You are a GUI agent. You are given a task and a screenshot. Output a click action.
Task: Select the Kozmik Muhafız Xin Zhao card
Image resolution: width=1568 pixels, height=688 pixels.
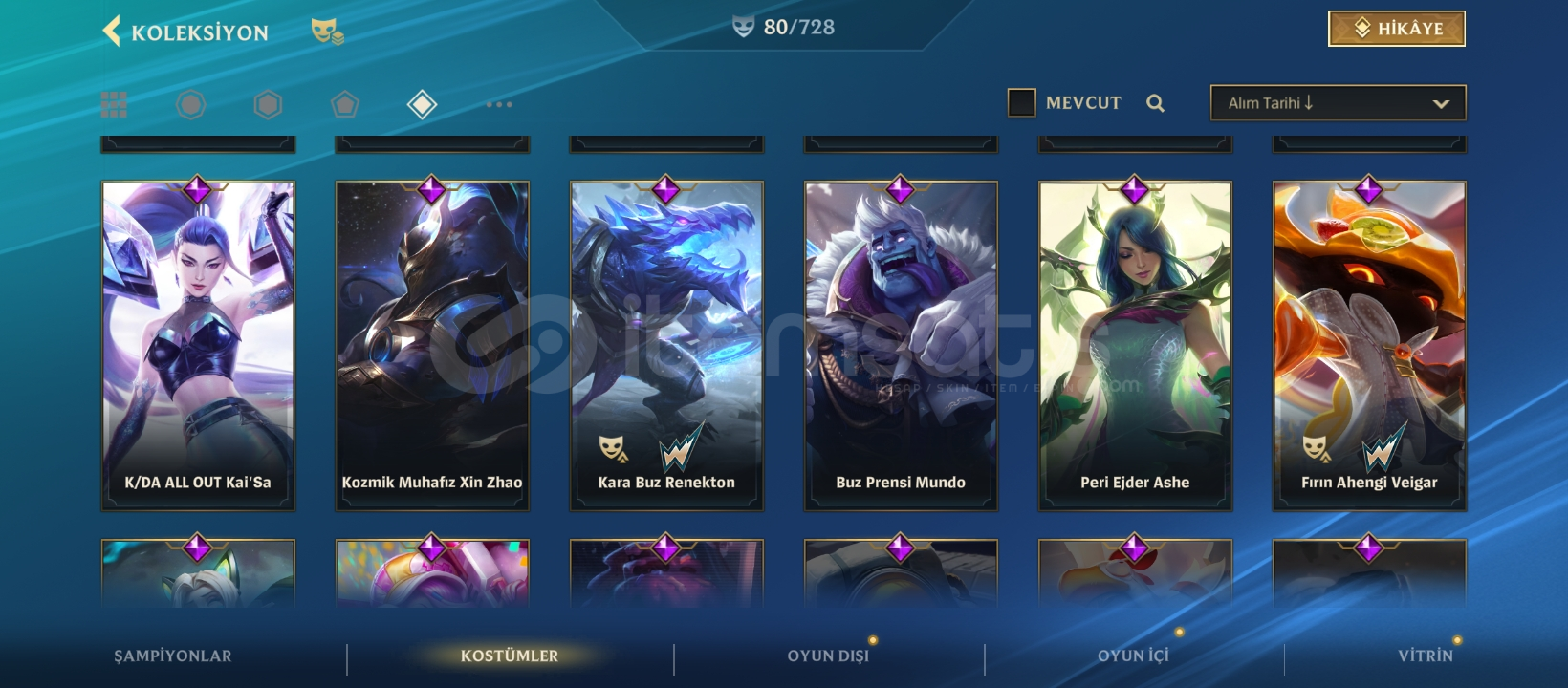pyautogui.click(x=432, y=345)
